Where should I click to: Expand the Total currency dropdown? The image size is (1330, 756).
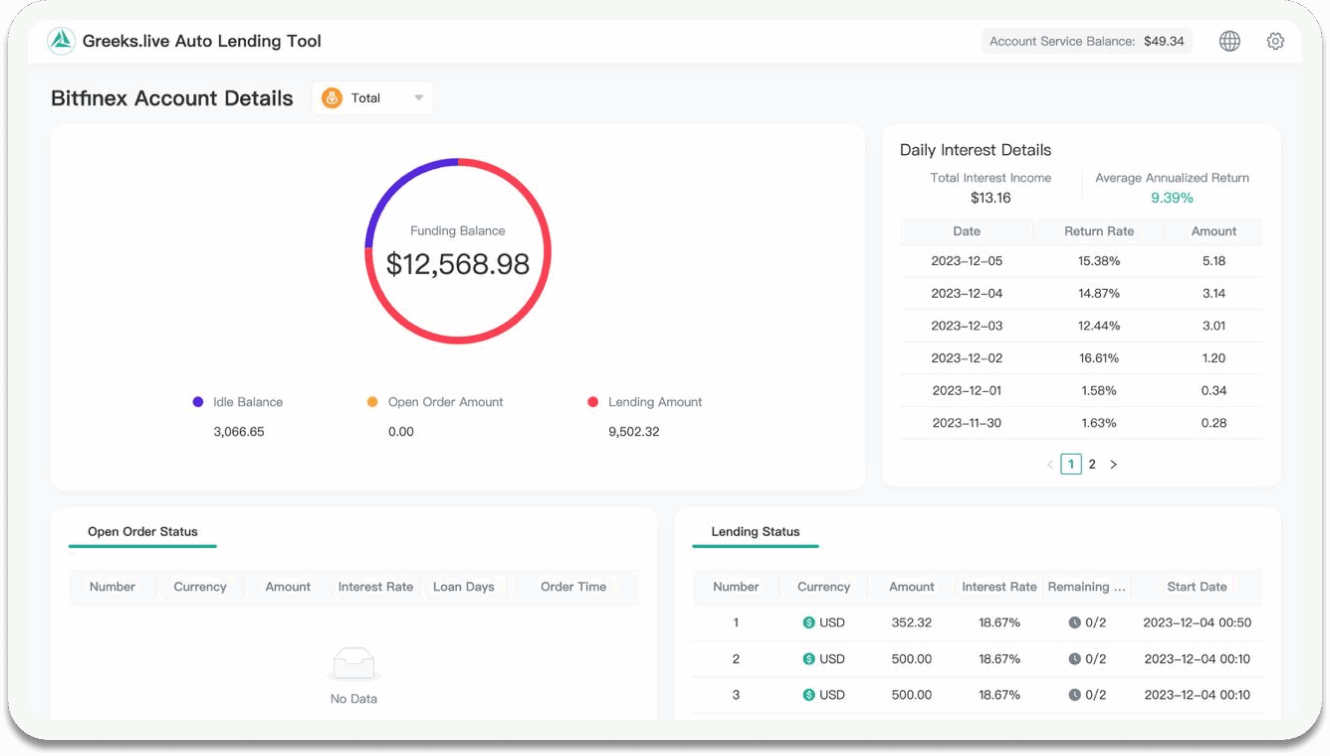click(x=418, y=98)
